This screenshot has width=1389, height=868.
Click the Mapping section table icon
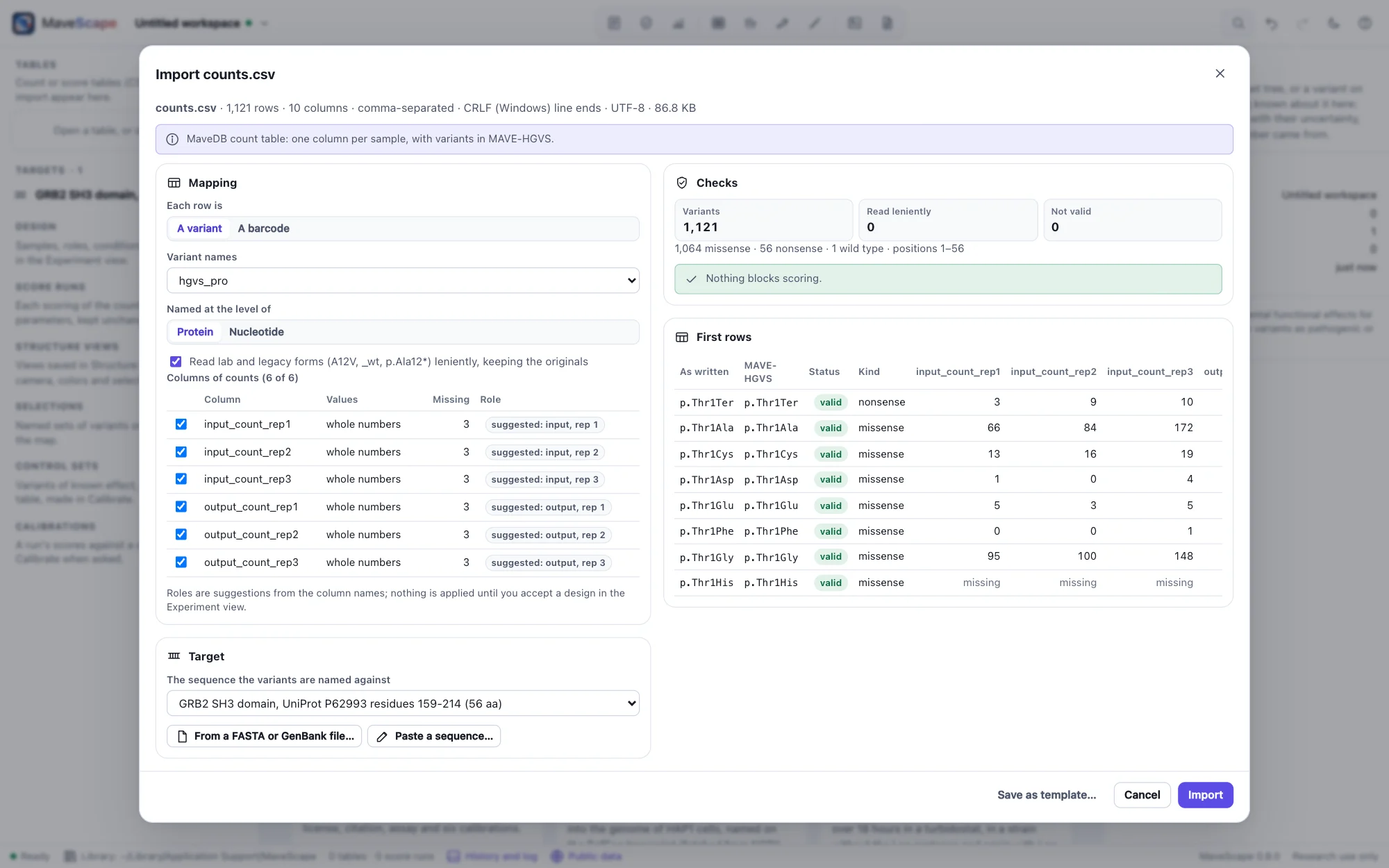pos(174,183)
